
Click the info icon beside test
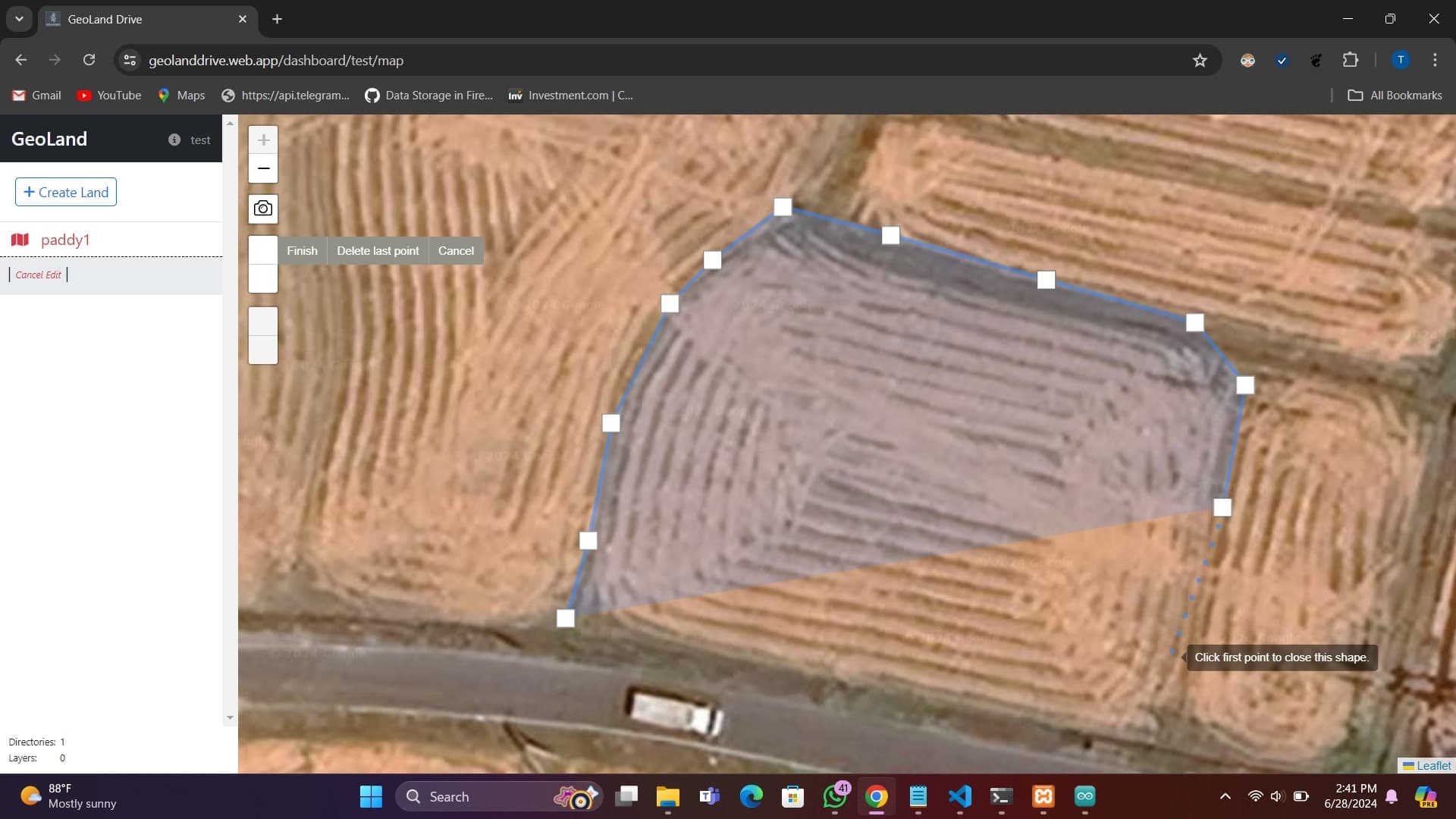pos(174,140)
